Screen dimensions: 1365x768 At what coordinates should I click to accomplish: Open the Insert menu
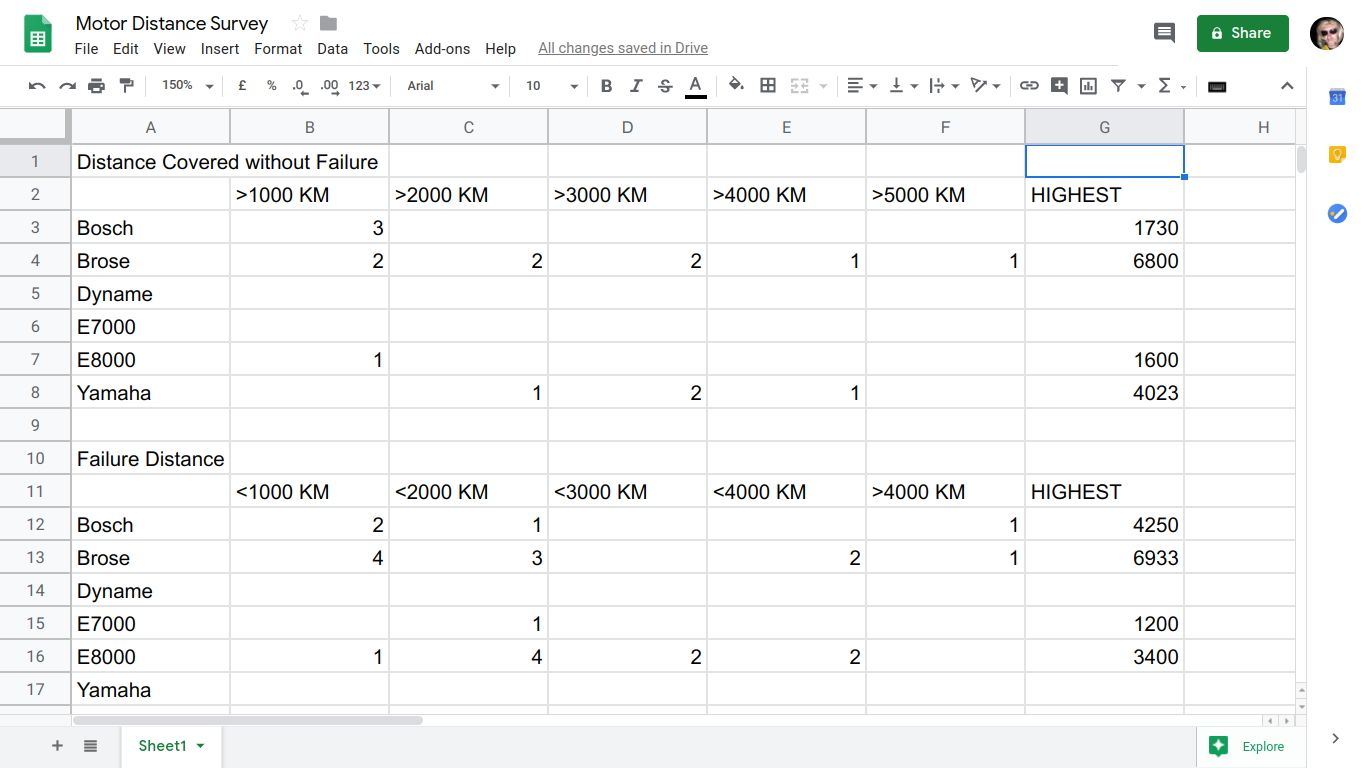tap(220, 48)
